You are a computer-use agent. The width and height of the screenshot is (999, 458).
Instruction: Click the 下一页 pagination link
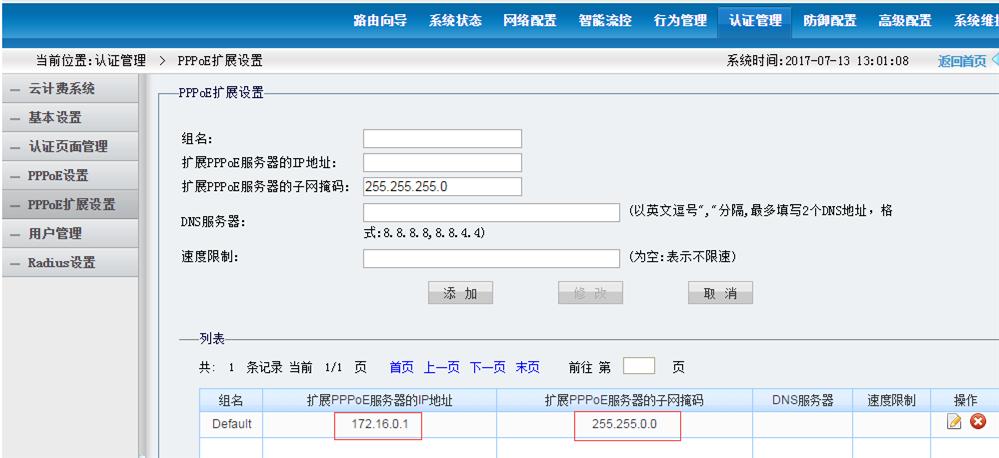click(487, 367)
